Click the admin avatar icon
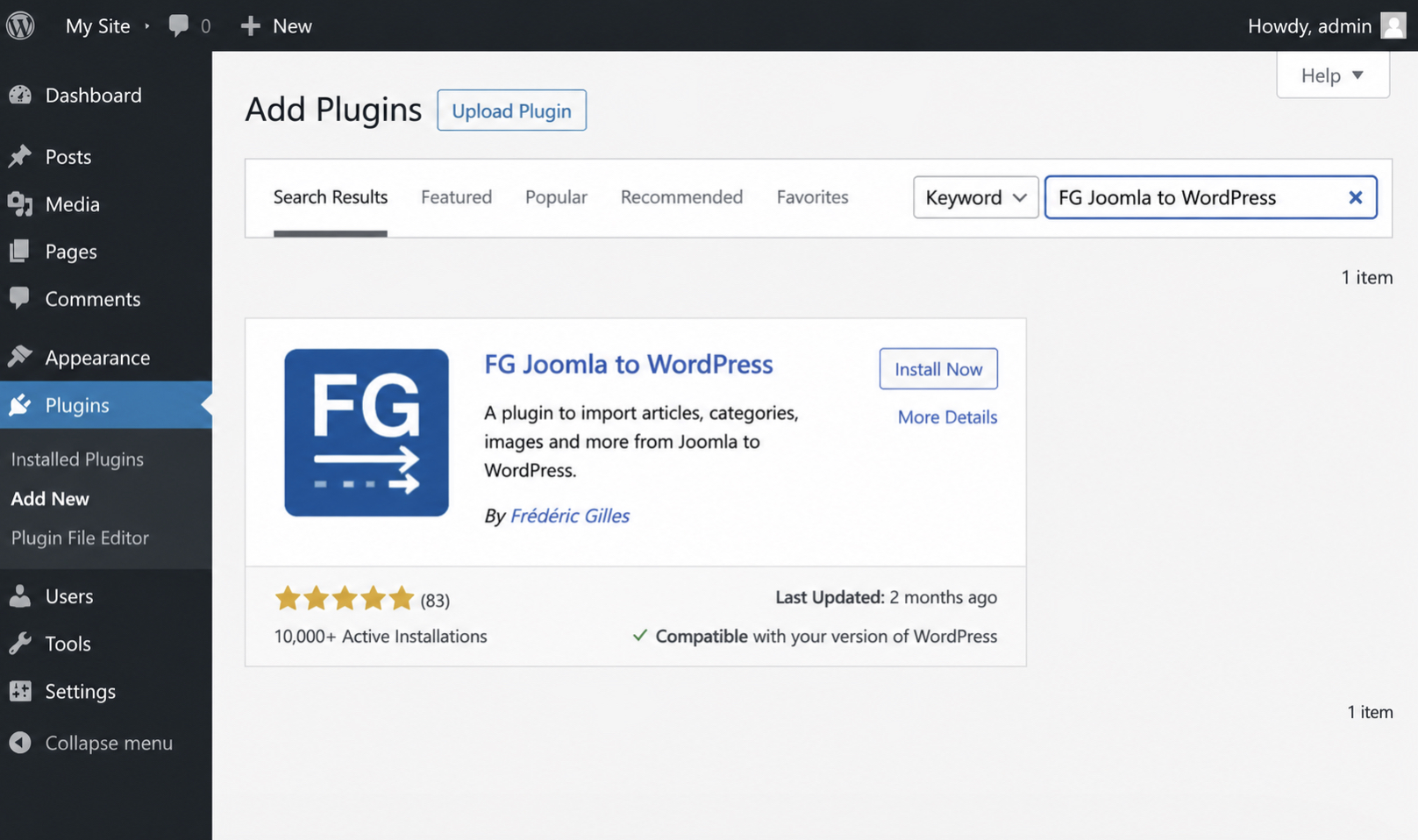Image resolution: width=1418 pixels, height=840 pixels. coord(1393,25)
